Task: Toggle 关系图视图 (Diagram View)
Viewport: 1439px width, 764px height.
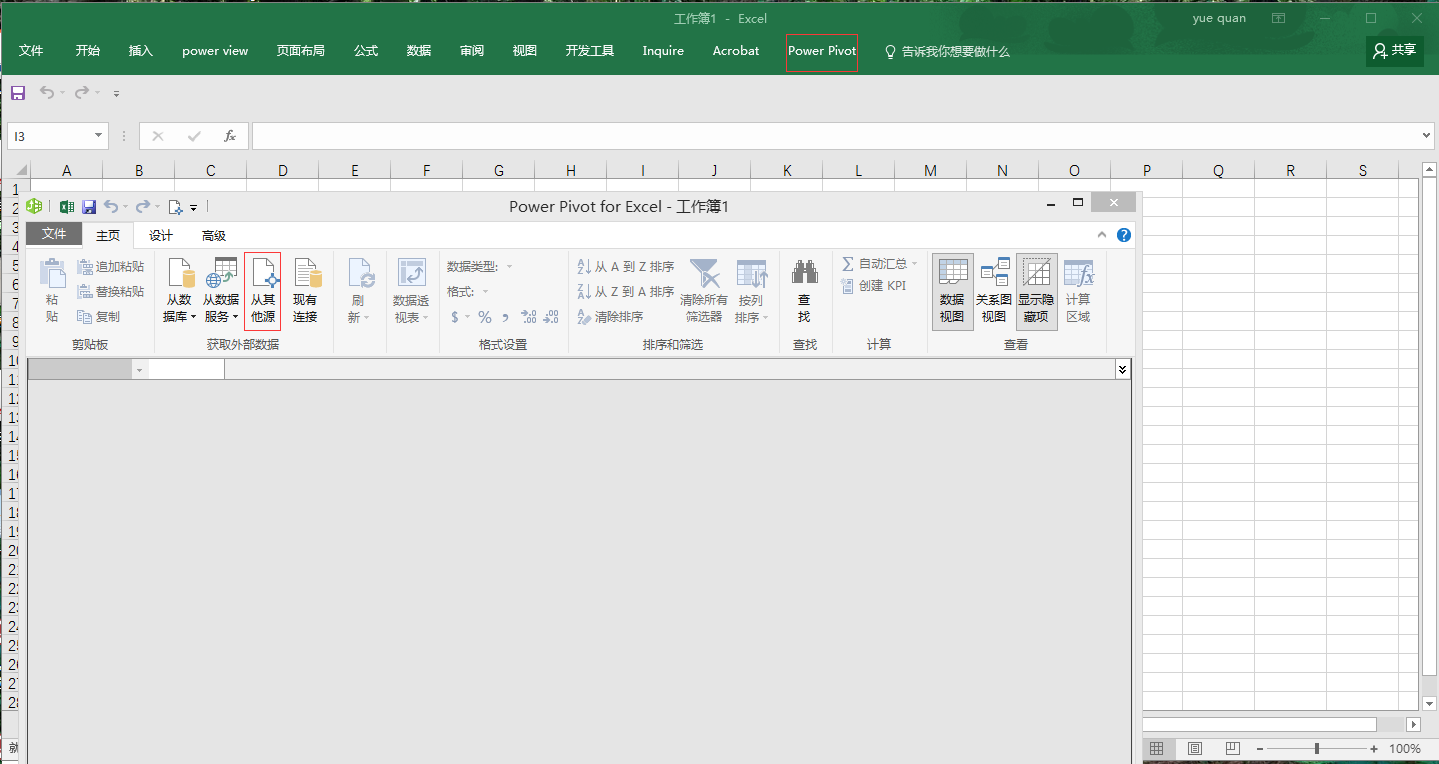Action: coord(994,290)
